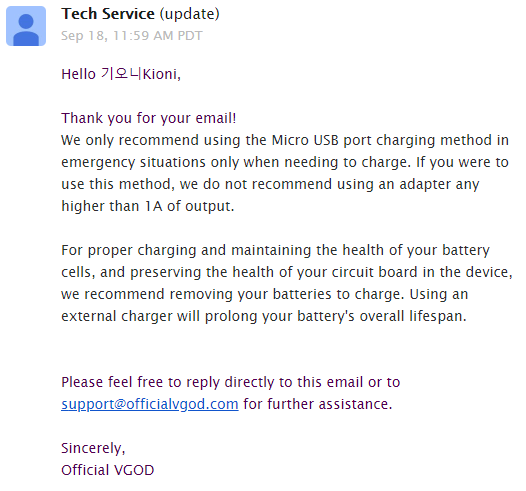Click the Official VGOD signature
526x491 pixels.
[107, 470]
